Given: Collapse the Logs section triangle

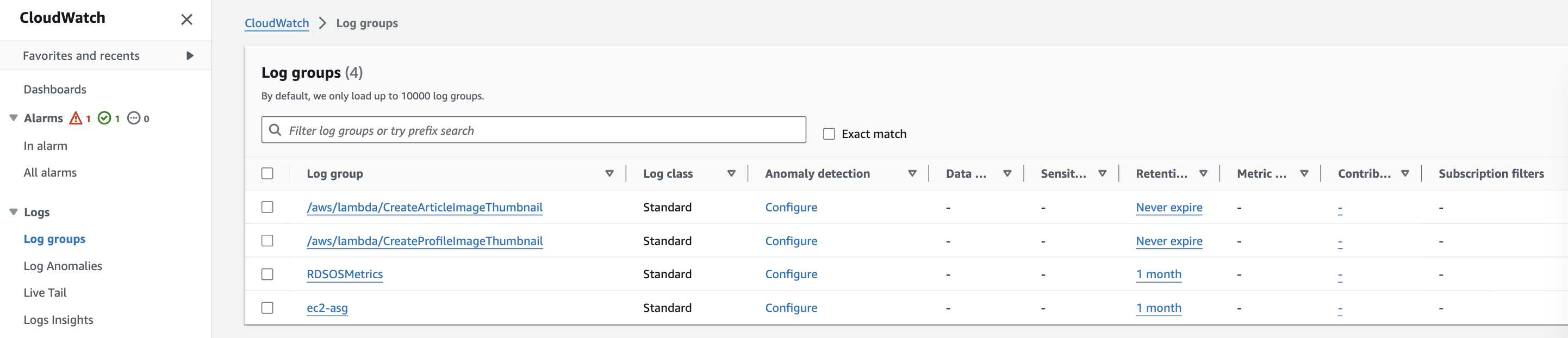Looking at the screenshot, I should [x=14, y=212].
